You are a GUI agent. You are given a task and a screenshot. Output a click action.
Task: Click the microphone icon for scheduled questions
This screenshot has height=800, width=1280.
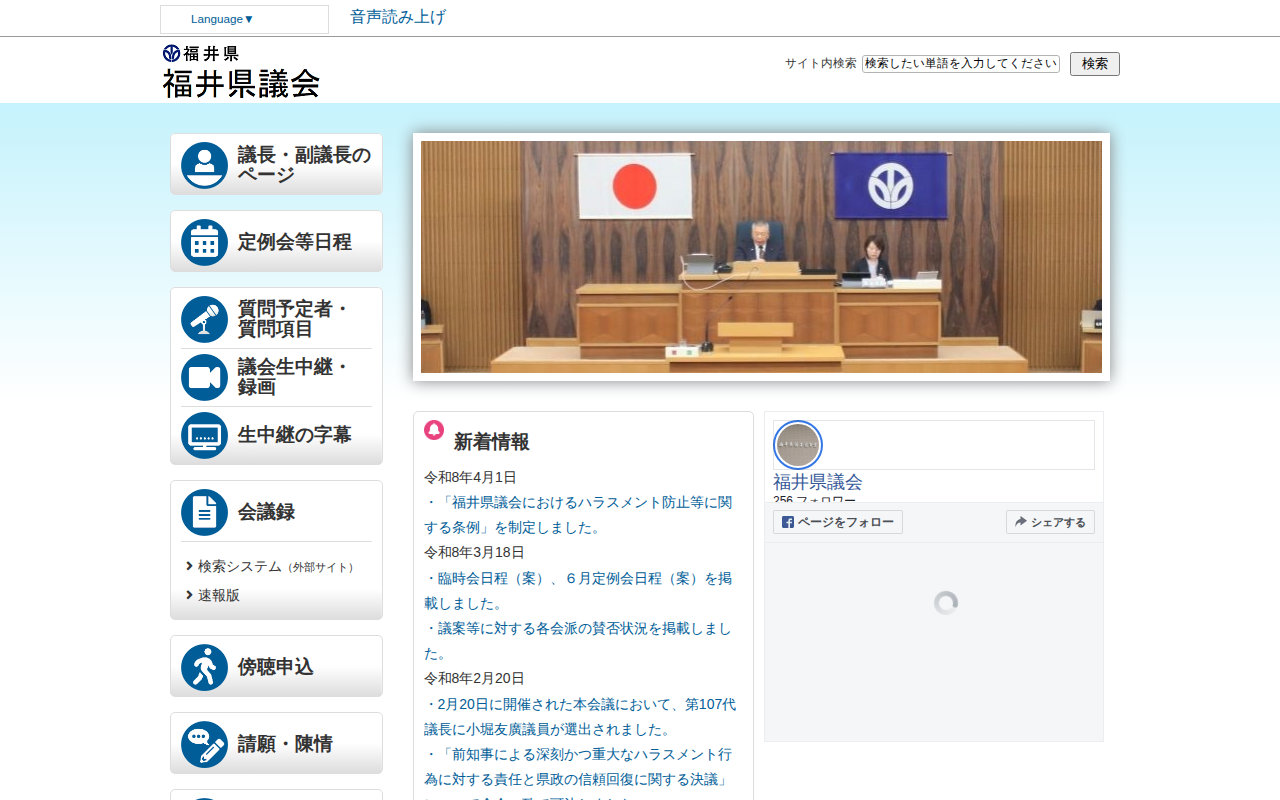[x=204, y=319]
